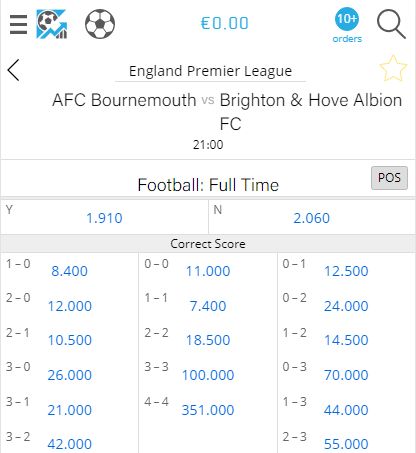Click the POS button
This screenshot has height=453, width=416.
tap(389, 178)
